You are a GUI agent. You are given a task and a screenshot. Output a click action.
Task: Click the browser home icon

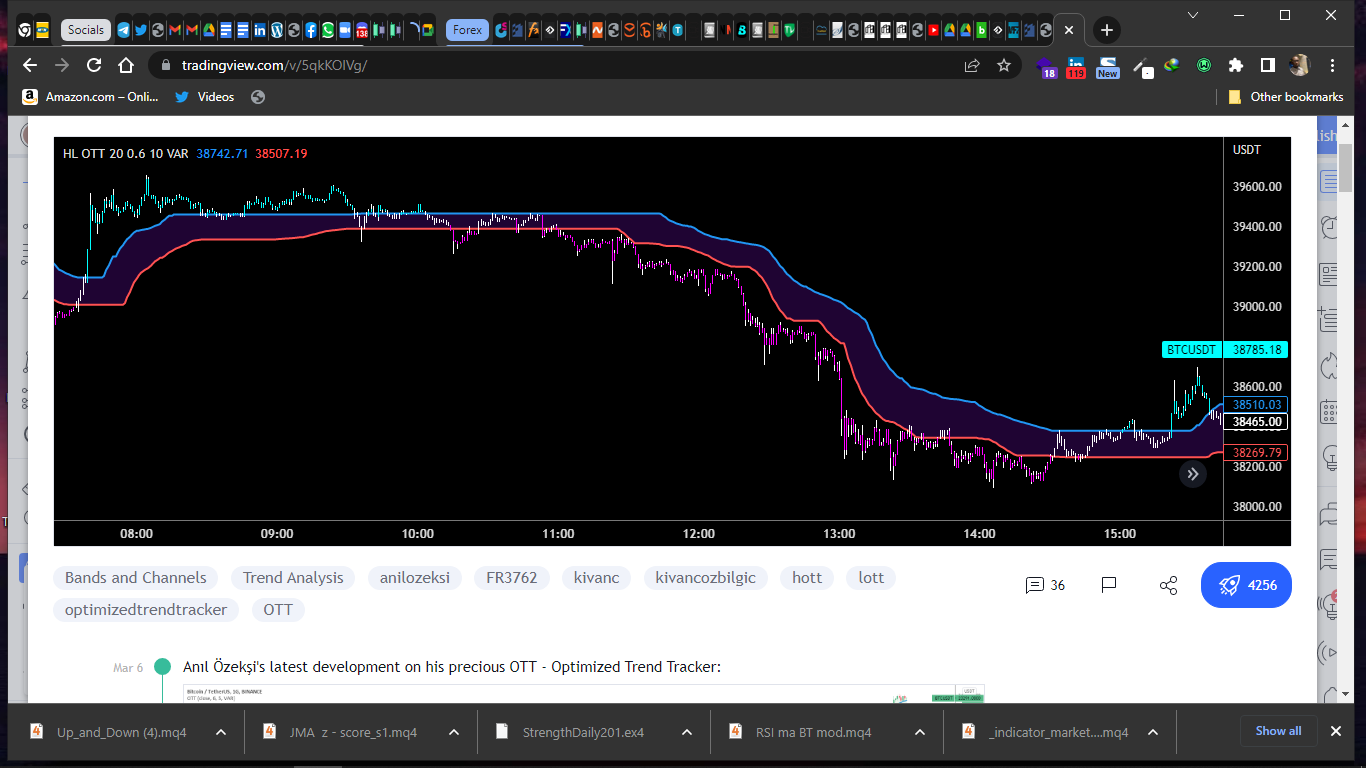[x=126, y=65]
